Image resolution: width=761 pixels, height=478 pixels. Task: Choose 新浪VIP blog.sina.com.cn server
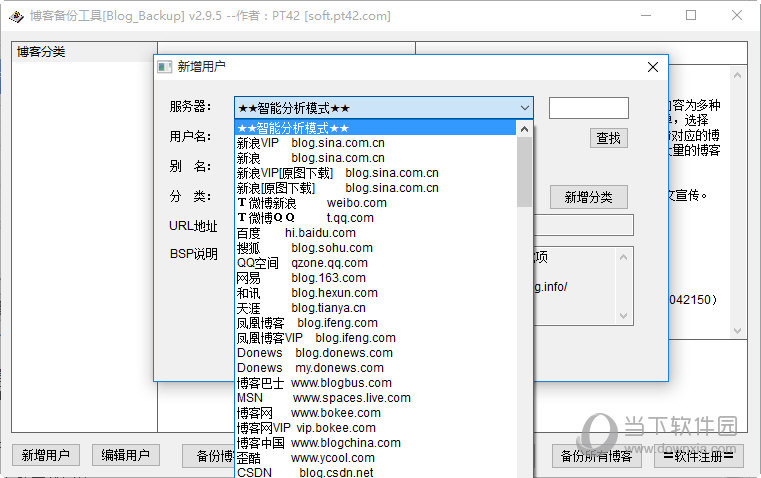click(x=375, y=143)
